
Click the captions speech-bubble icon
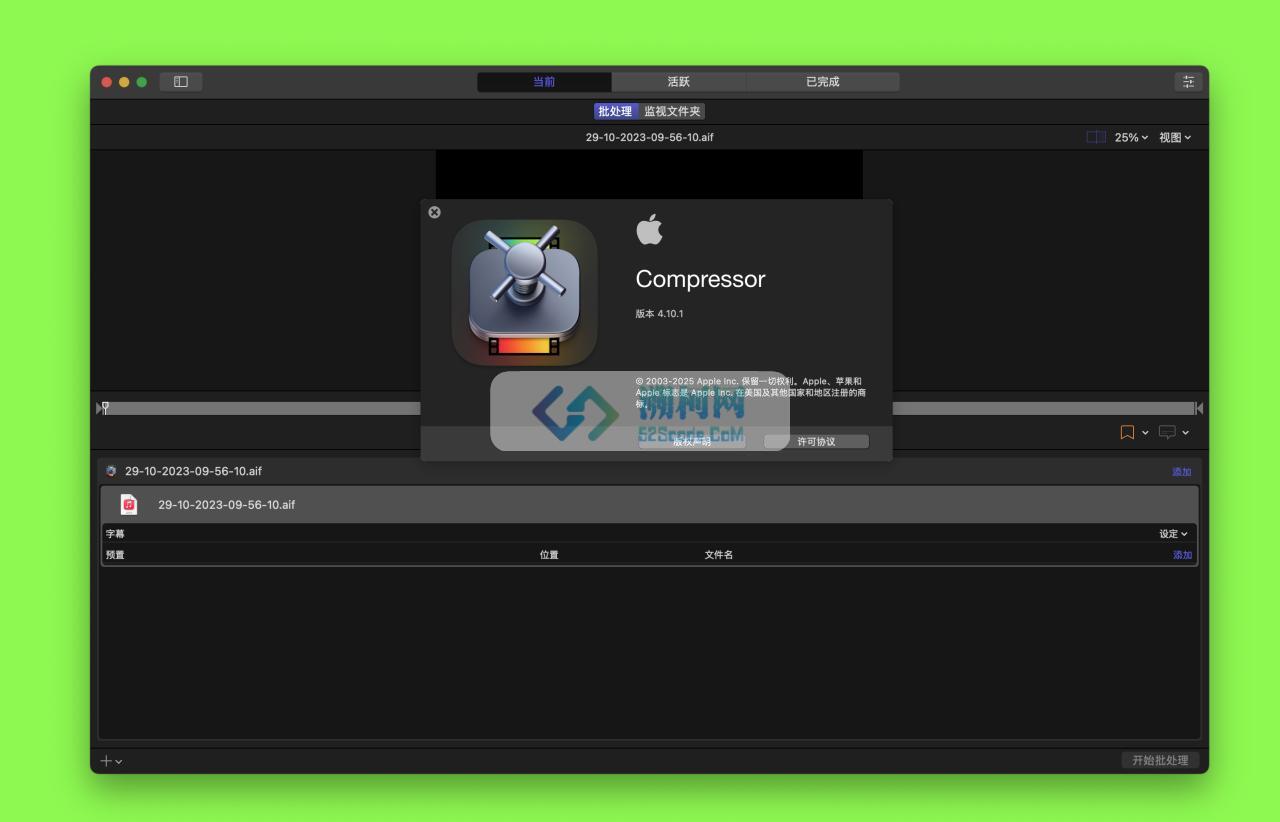[1167, 432]
